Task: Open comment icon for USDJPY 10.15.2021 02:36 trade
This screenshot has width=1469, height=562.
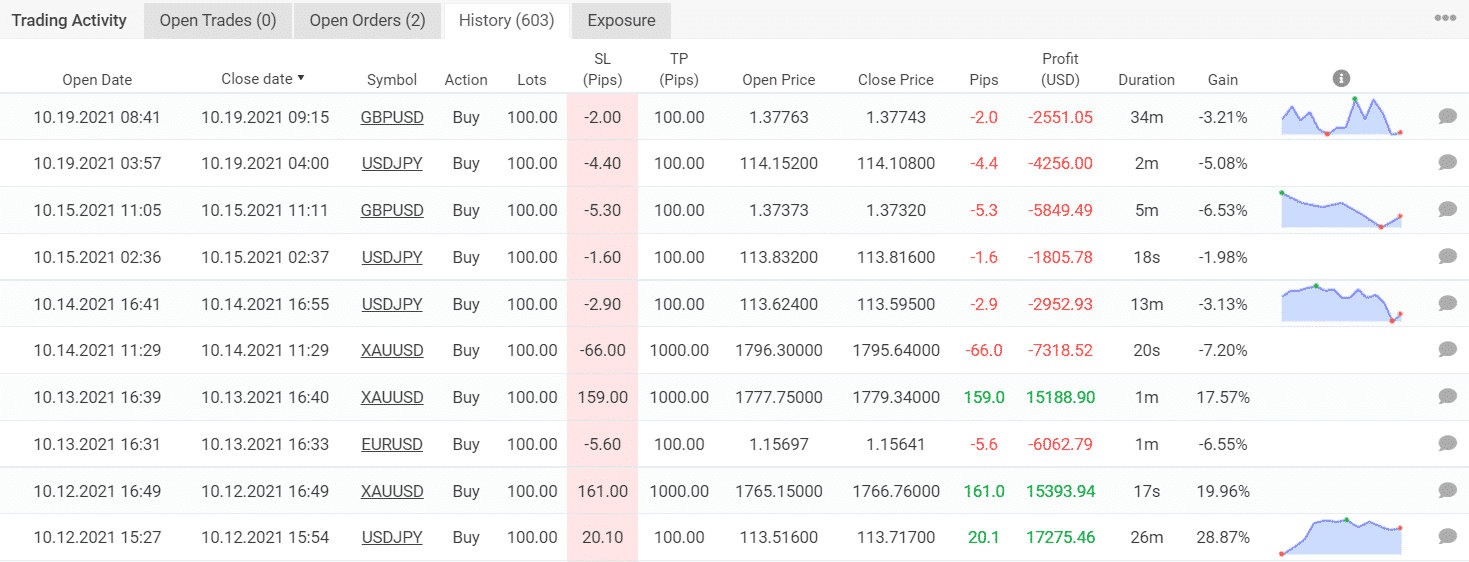Action: (1447, 256)
